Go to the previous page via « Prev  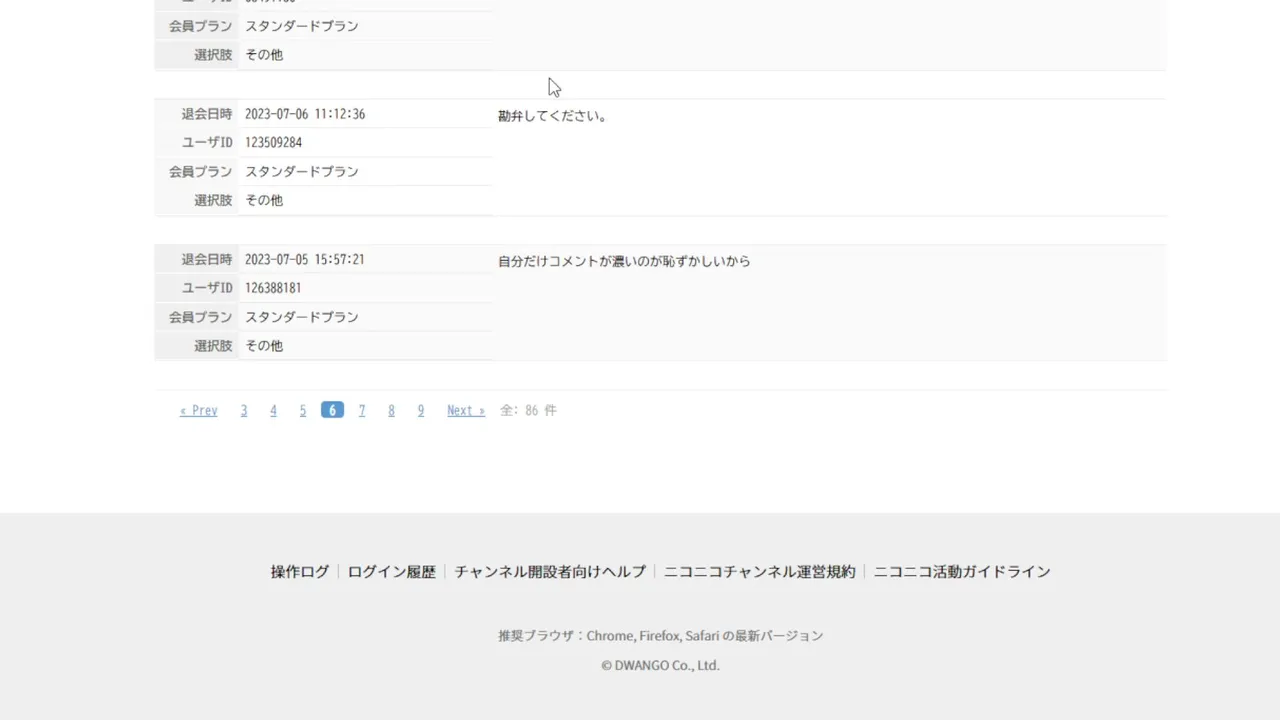pyautogui.click(x=198, y=411)
